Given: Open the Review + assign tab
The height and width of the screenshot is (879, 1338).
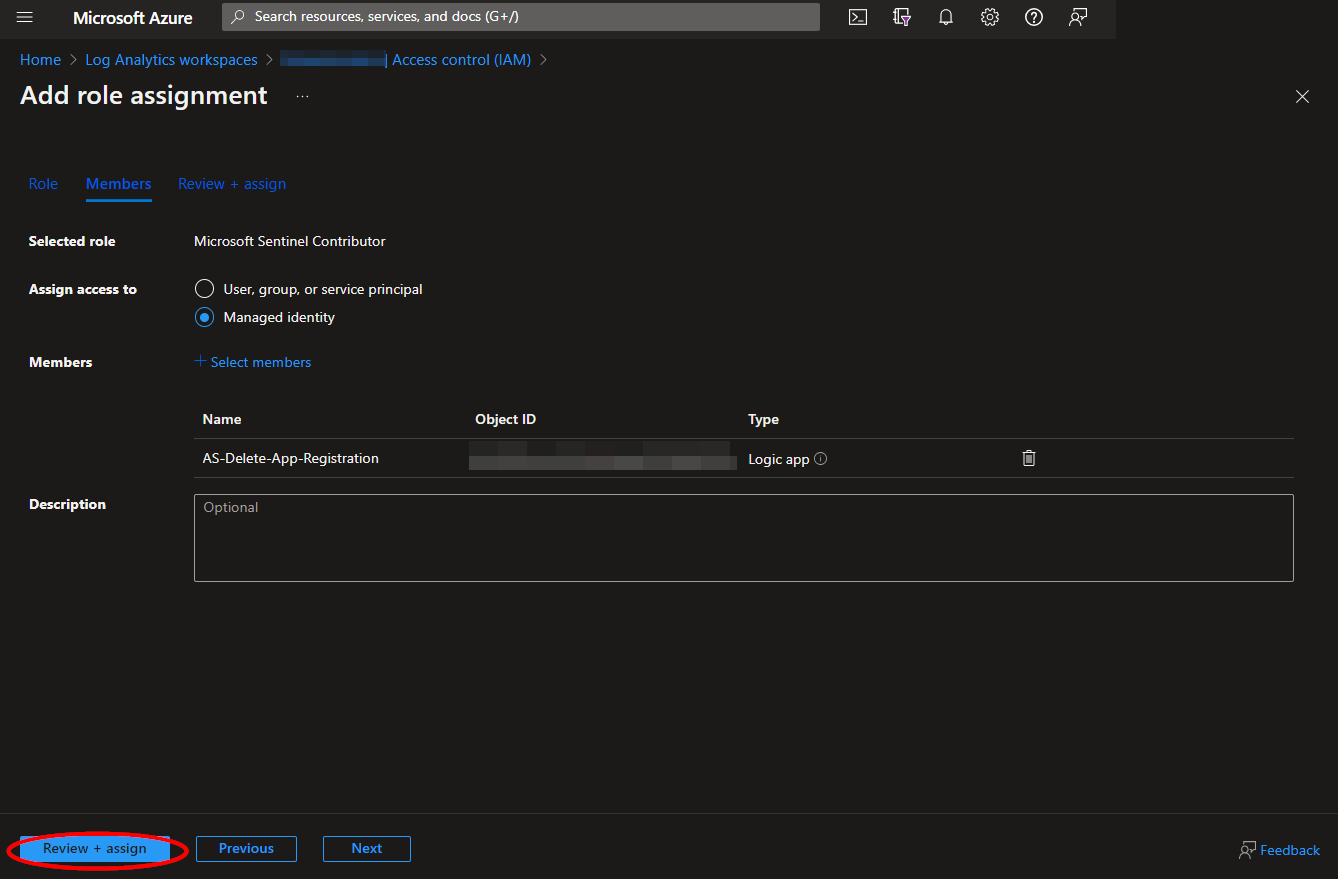Looking at the screenshot, I should click(232, 184).
